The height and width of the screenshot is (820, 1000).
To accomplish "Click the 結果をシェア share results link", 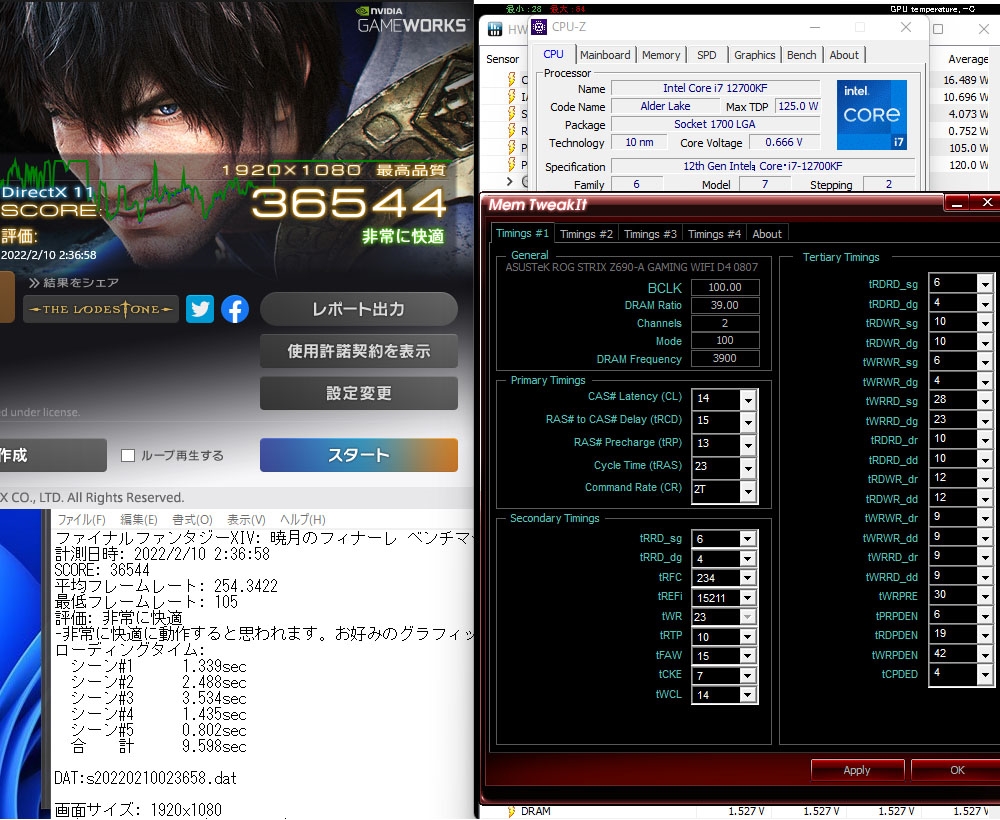I will click(x=74, y=282).
